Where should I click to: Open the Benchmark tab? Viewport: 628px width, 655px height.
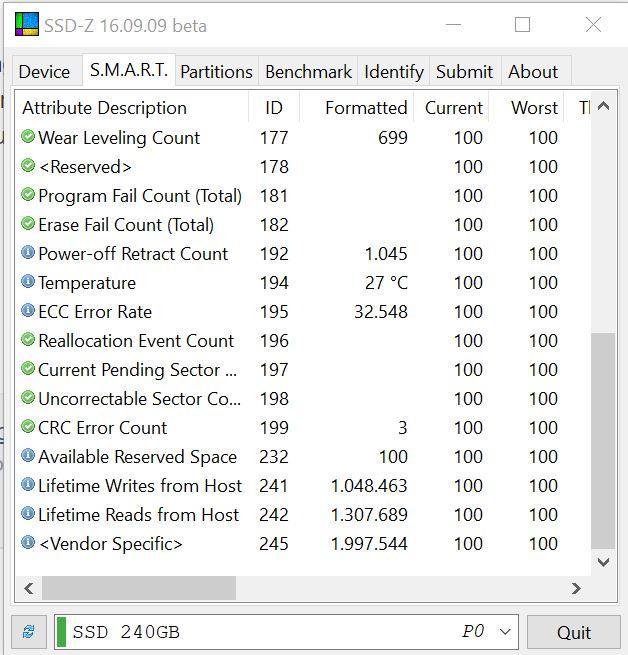[x=308, y=72]
